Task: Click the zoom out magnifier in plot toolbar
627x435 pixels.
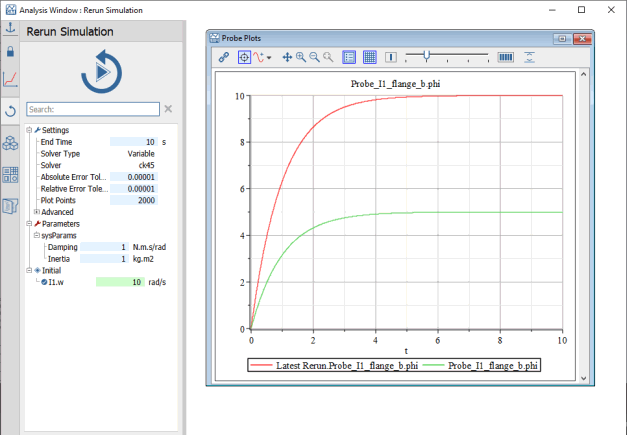Action: point(314,58)
